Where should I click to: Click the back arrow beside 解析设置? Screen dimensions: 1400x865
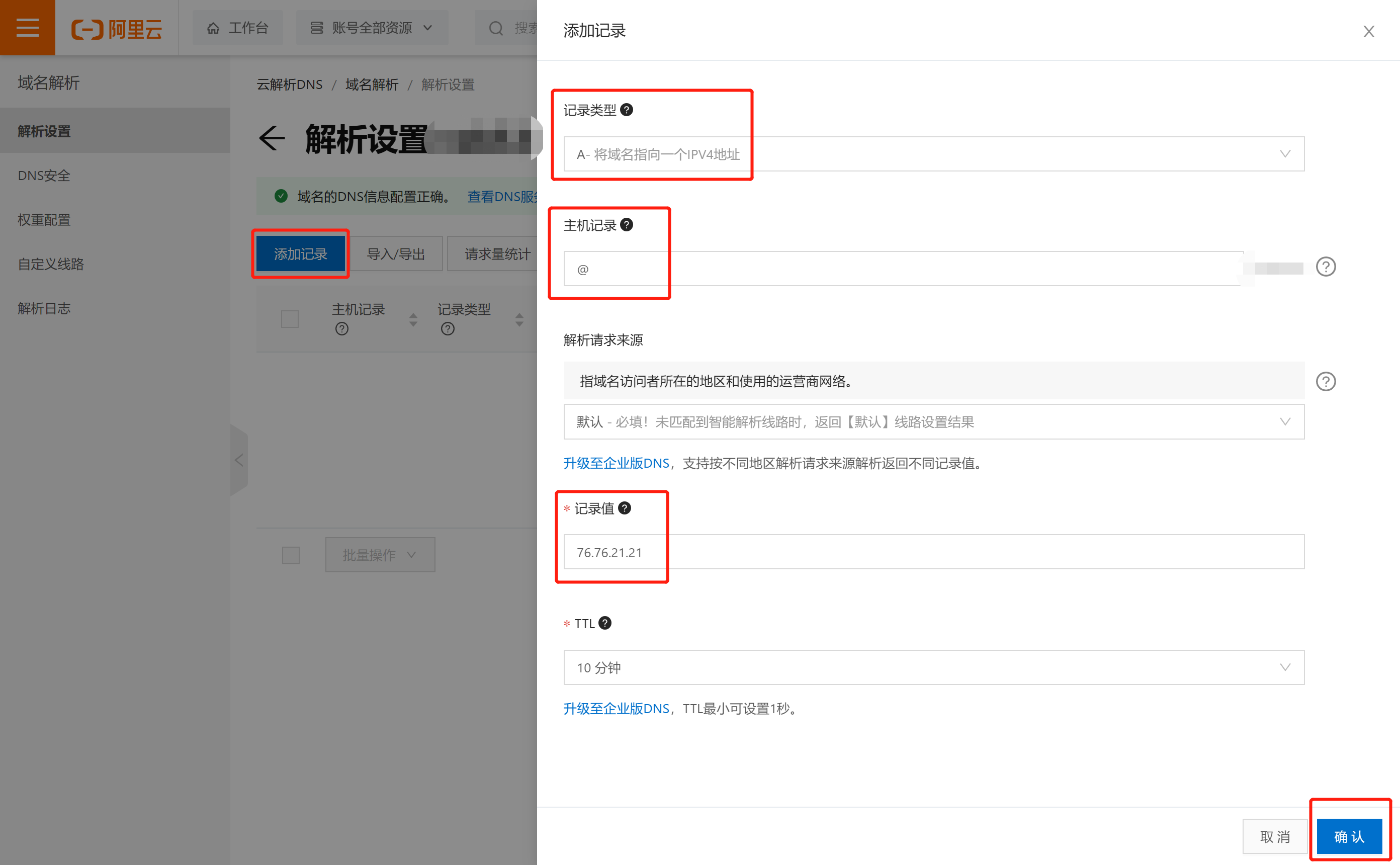pyautogui.click(x=272, y=139)
